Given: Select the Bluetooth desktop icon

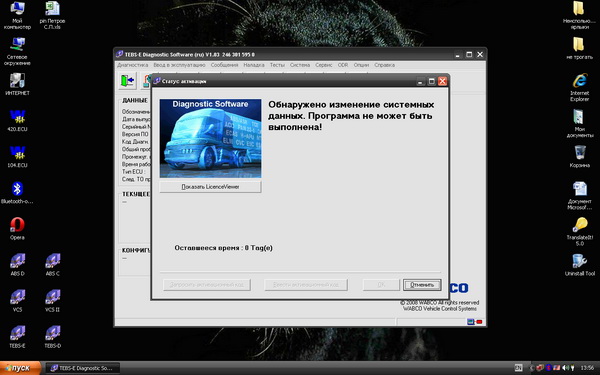Looking at the screenshot, I should (17, 192).
